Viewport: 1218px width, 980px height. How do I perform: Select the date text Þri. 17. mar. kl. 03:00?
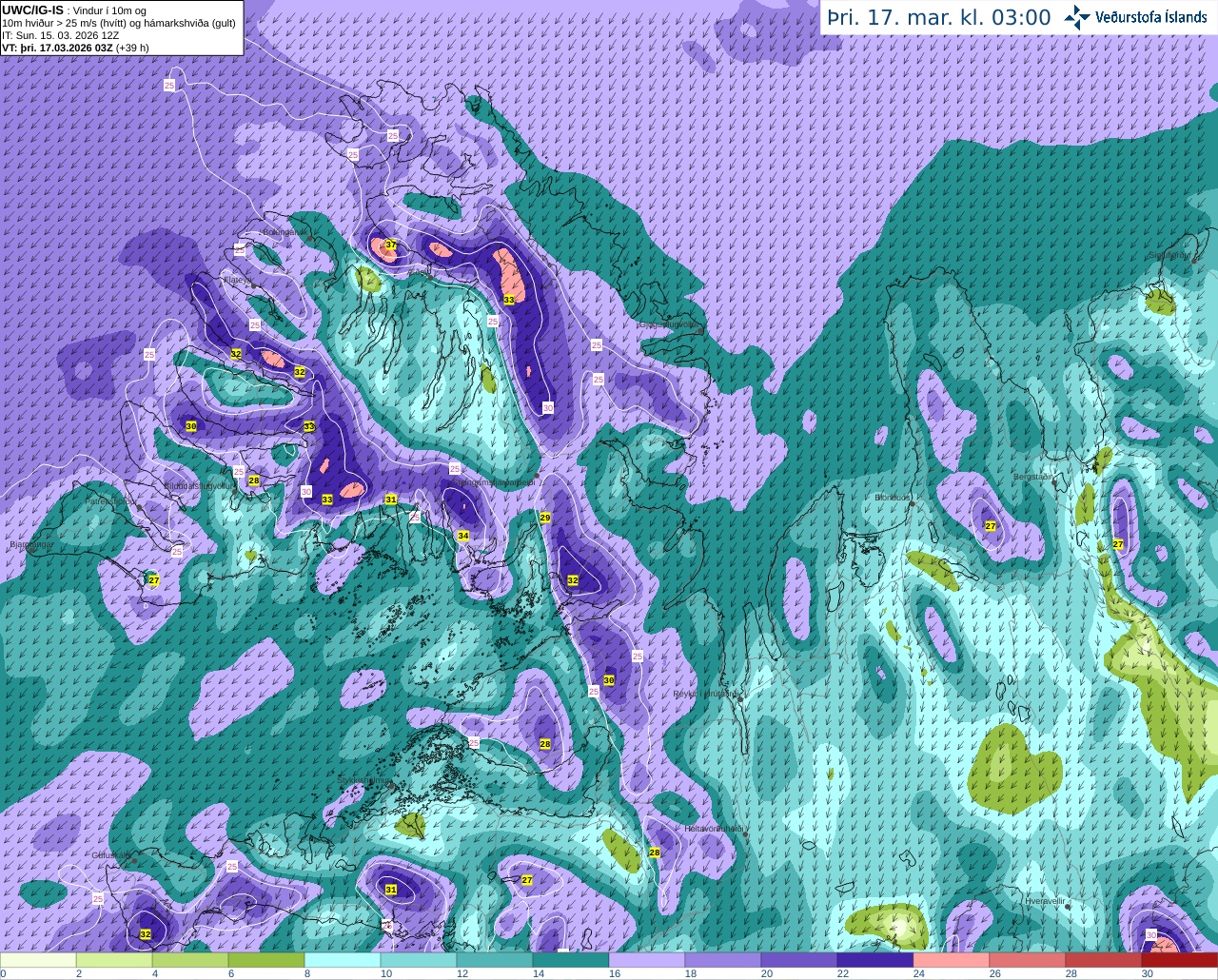[938, 17]
